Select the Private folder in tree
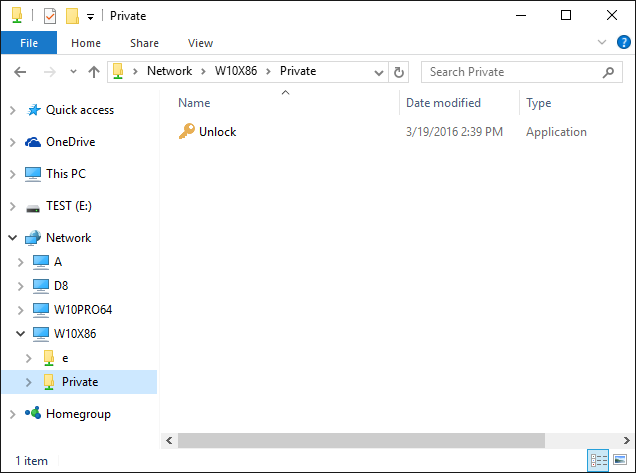Viewport: 636px width, 473px height. pyautogui.click(x=80, y=382)
